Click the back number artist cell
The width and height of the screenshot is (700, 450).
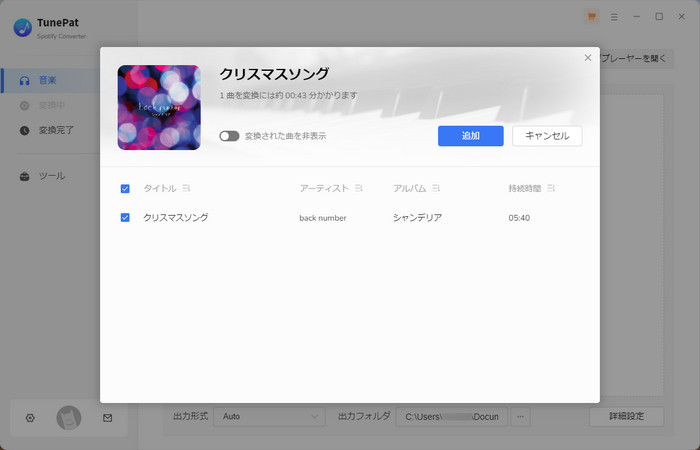[323, 218]
